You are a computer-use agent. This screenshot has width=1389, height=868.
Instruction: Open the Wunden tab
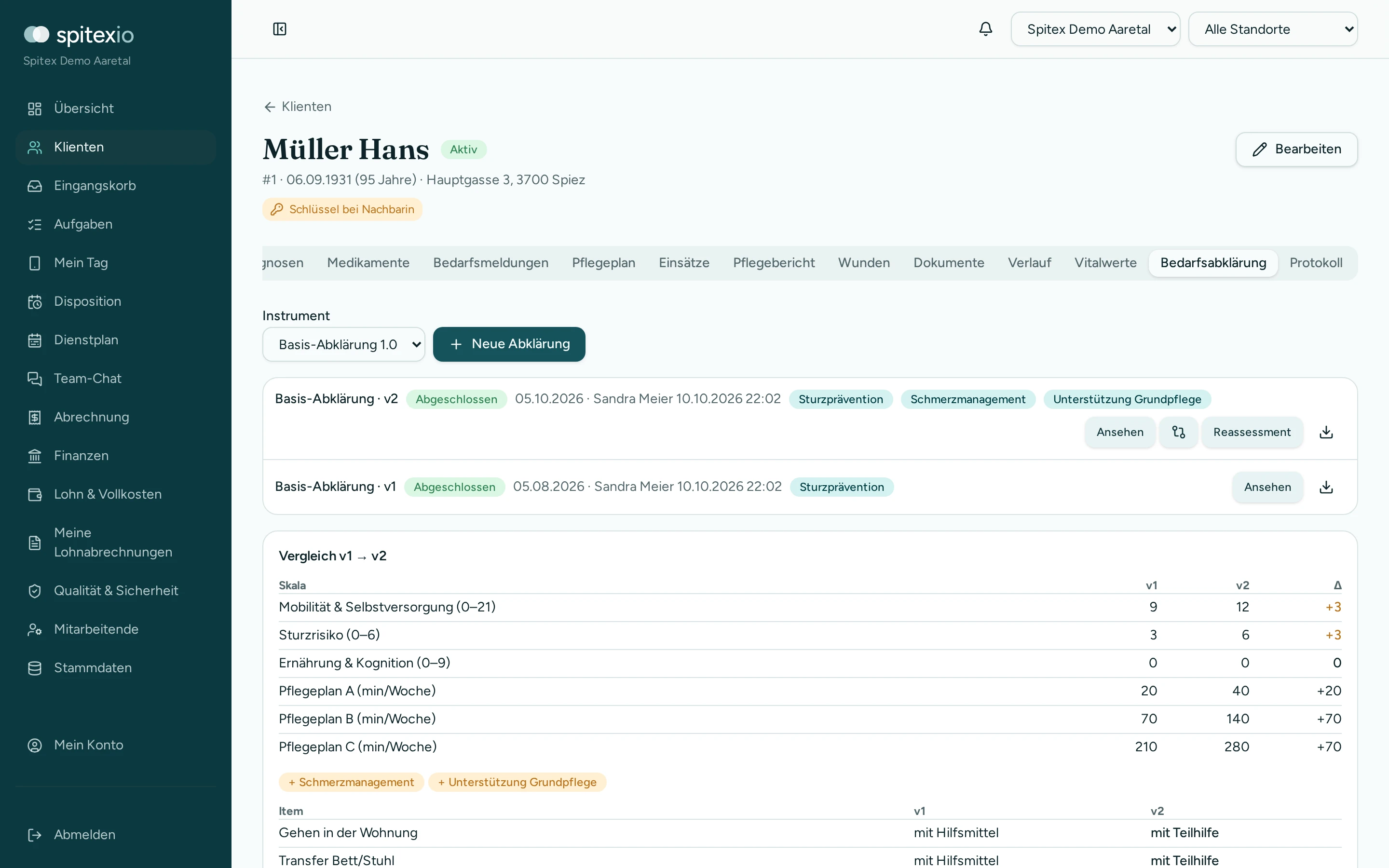(x=863, y=262)
